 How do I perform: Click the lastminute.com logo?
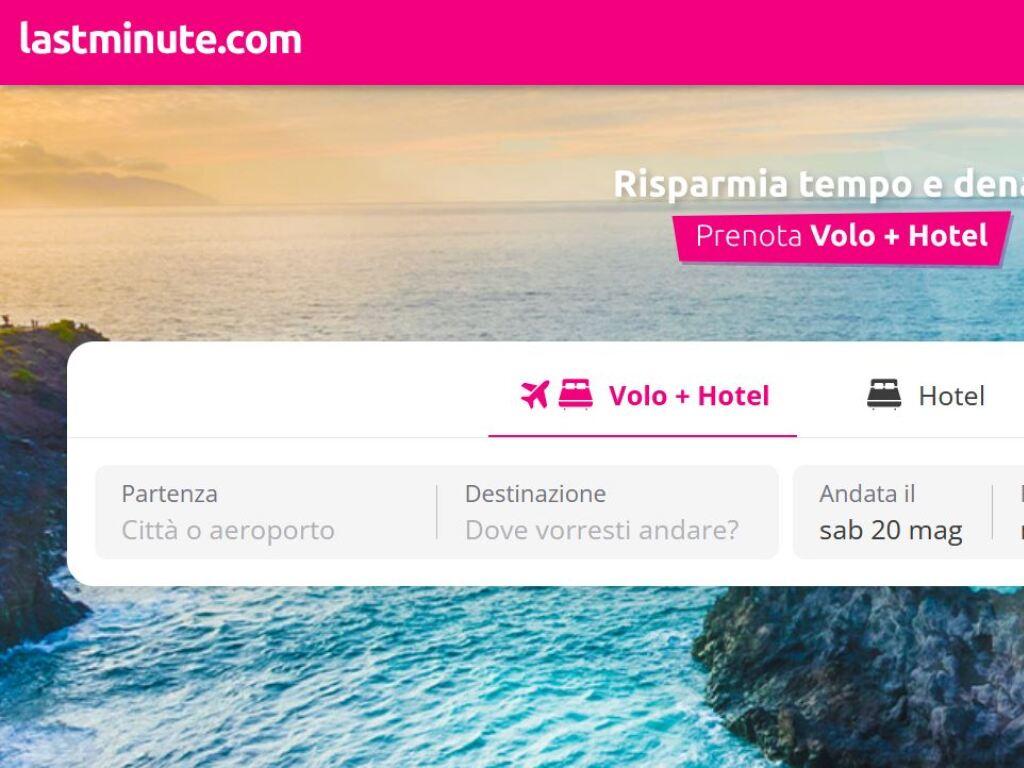161,39
